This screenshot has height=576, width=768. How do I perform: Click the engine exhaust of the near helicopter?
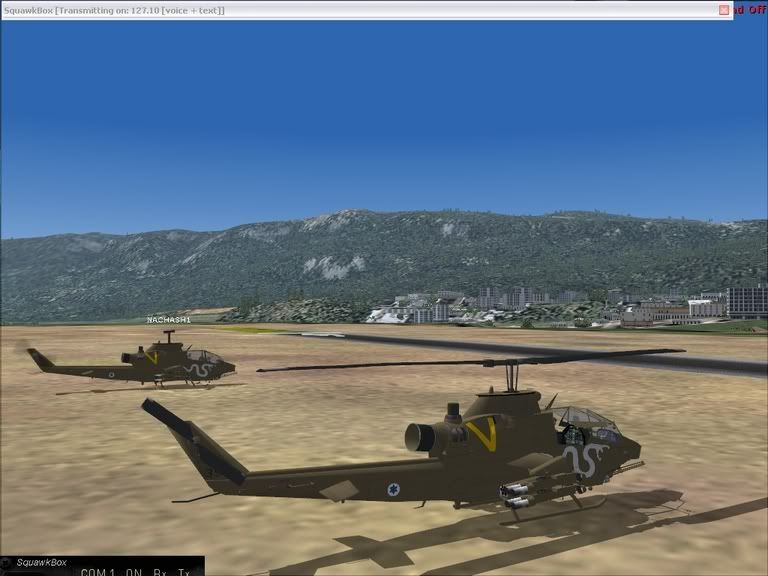[x=418, y=437]
